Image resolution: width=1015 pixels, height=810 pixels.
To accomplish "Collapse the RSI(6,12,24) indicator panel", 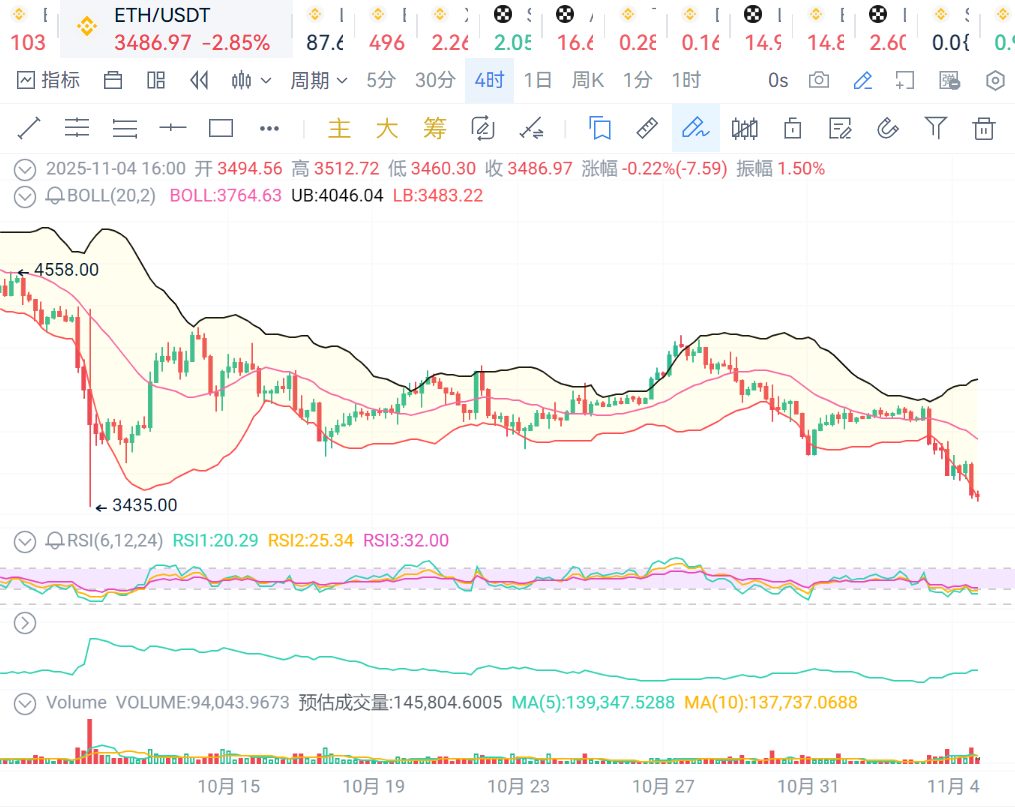I will click(x=25, y=541).
